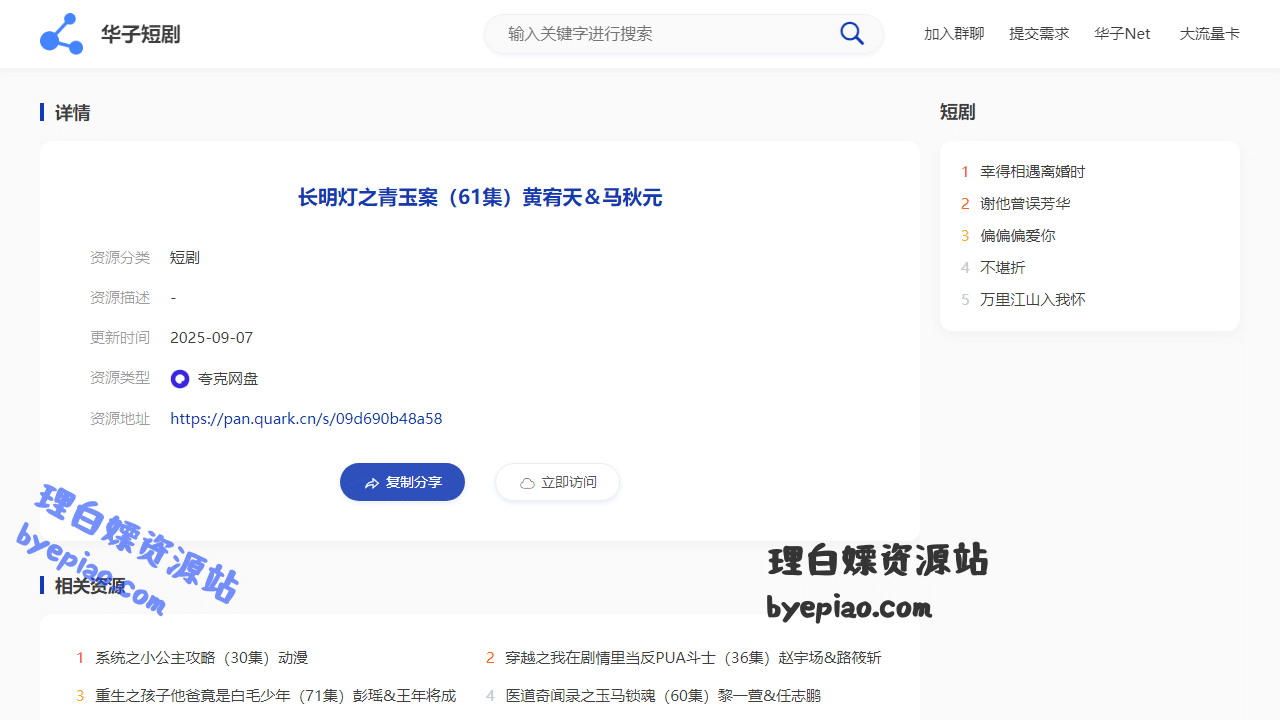Screen dimensions: 1280x720
Task: Open related resource 系统之小公主攻略（30集）动漫
Action: point(201,658)
